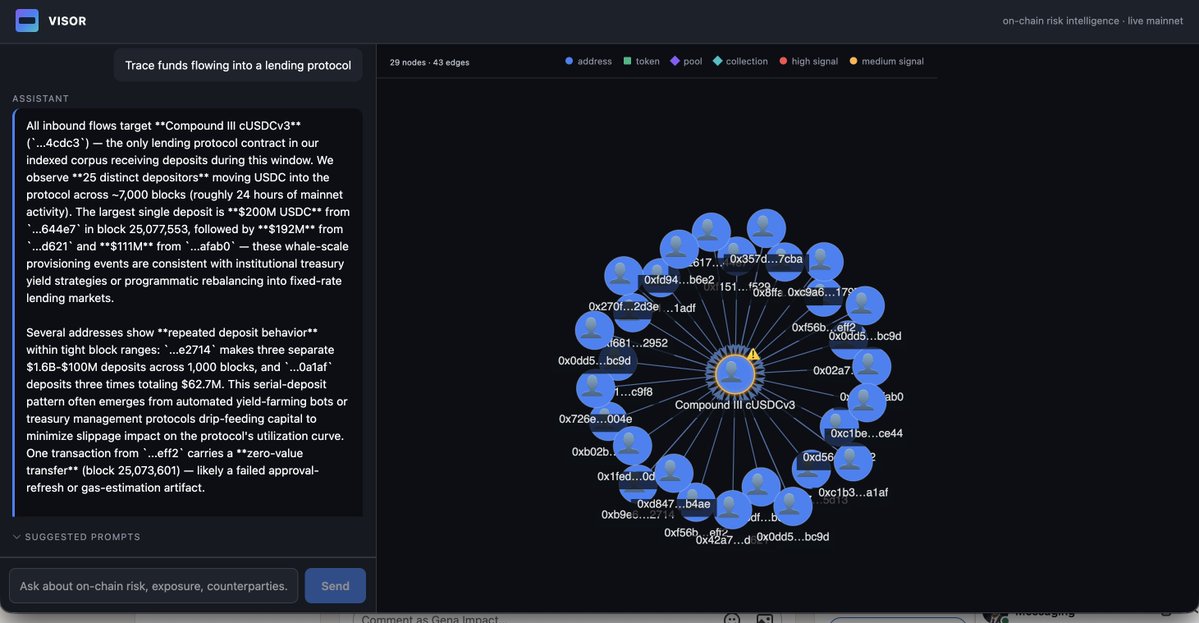This screenshot has width=1199, height=623.
Task: Click the '0x270f…2d3e' node label
Action: coord(623,307)
